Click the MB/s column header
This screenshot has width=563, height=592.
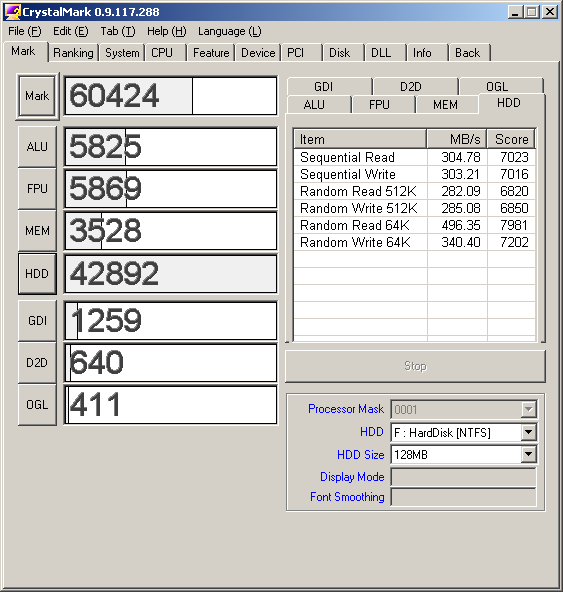[457, 139]
